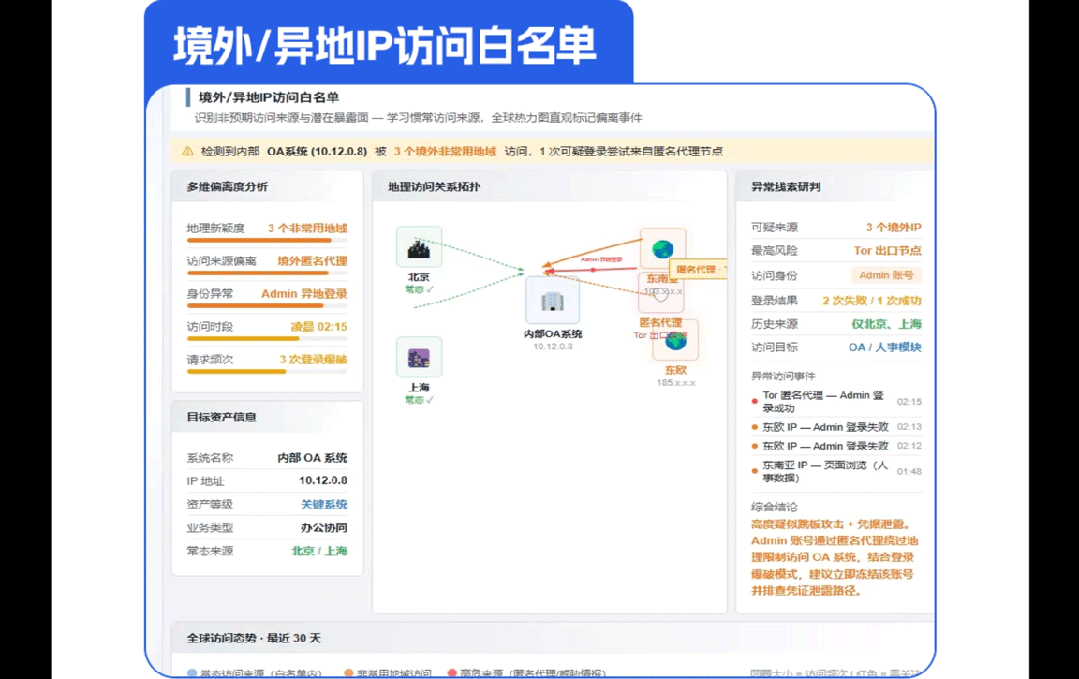This screenshot has width=1079, height=679.
Task: Click the 10.12.0.8 IP address value
Action: (323, 480)
